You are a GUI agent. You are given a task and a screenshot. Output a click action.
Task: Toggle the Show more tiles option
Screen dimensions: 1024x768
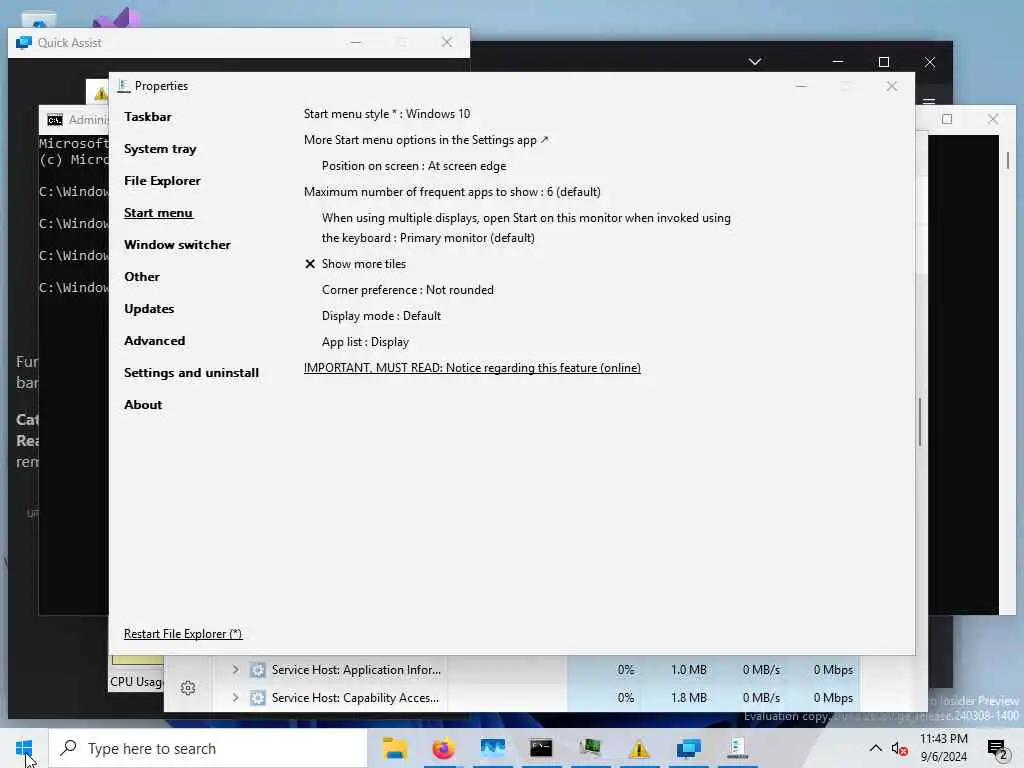[355, 264]
